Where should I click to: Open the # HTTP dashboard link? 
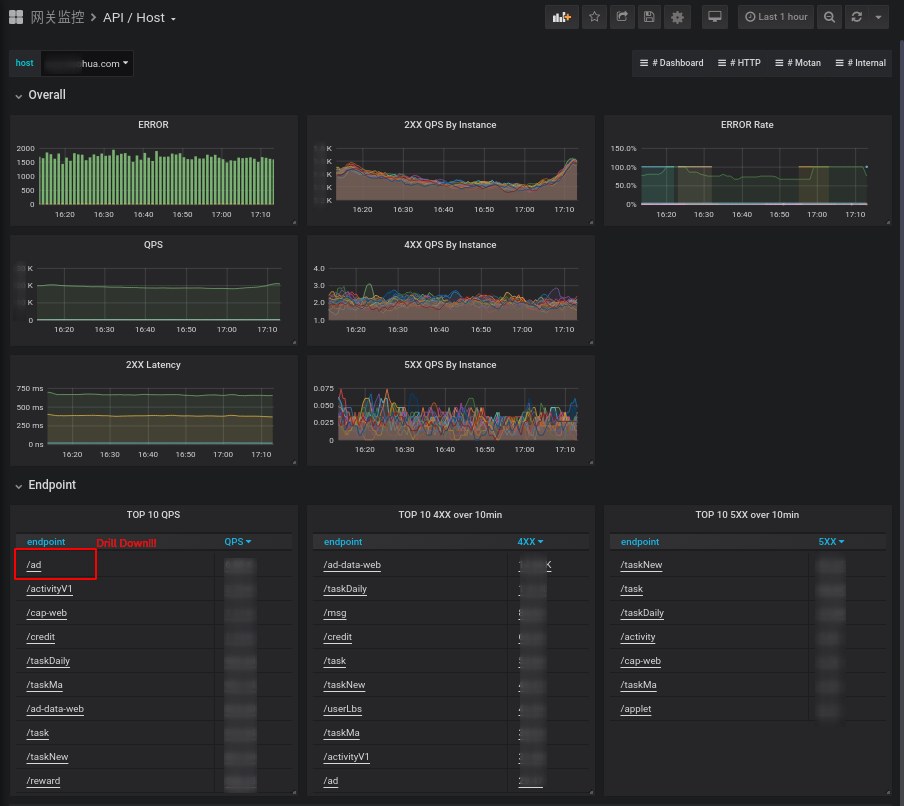click(x=741, y=63)
